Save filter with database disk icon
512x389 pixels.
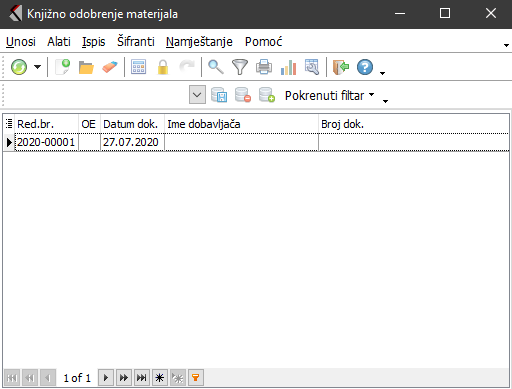coord(219,95)
